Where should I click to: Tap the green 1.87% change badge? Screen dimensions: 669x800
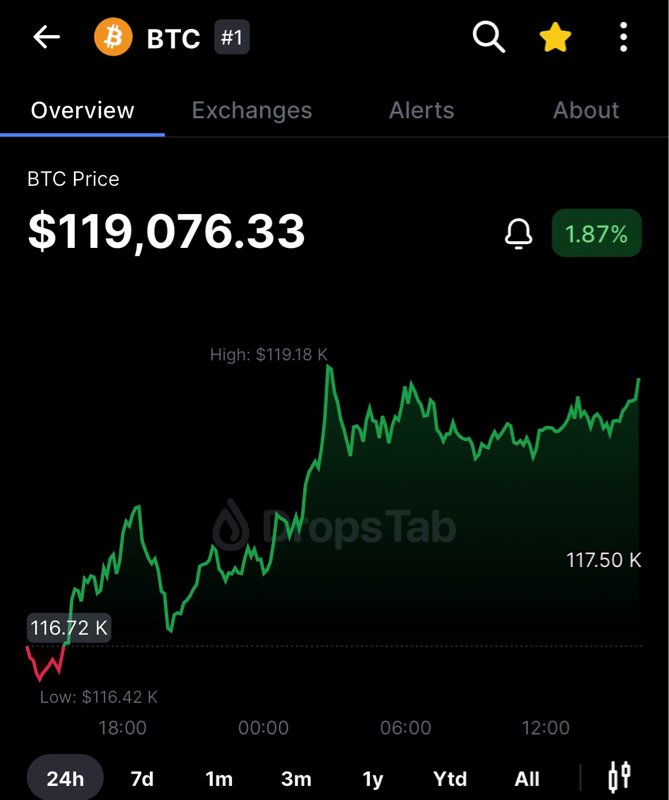596,234
